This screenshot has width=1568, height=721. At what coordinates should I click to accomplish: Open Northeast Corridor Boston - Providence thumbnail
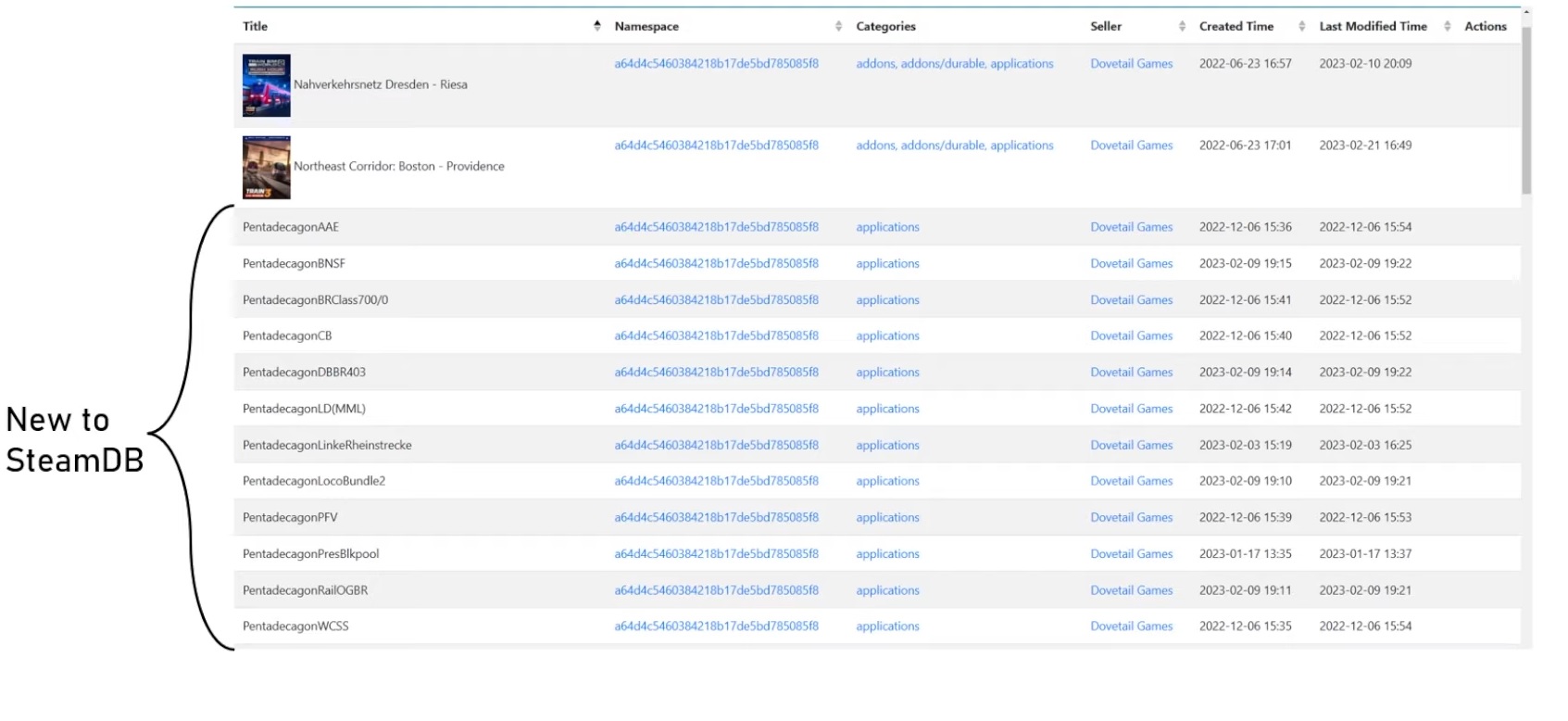[x=267, y=168]
